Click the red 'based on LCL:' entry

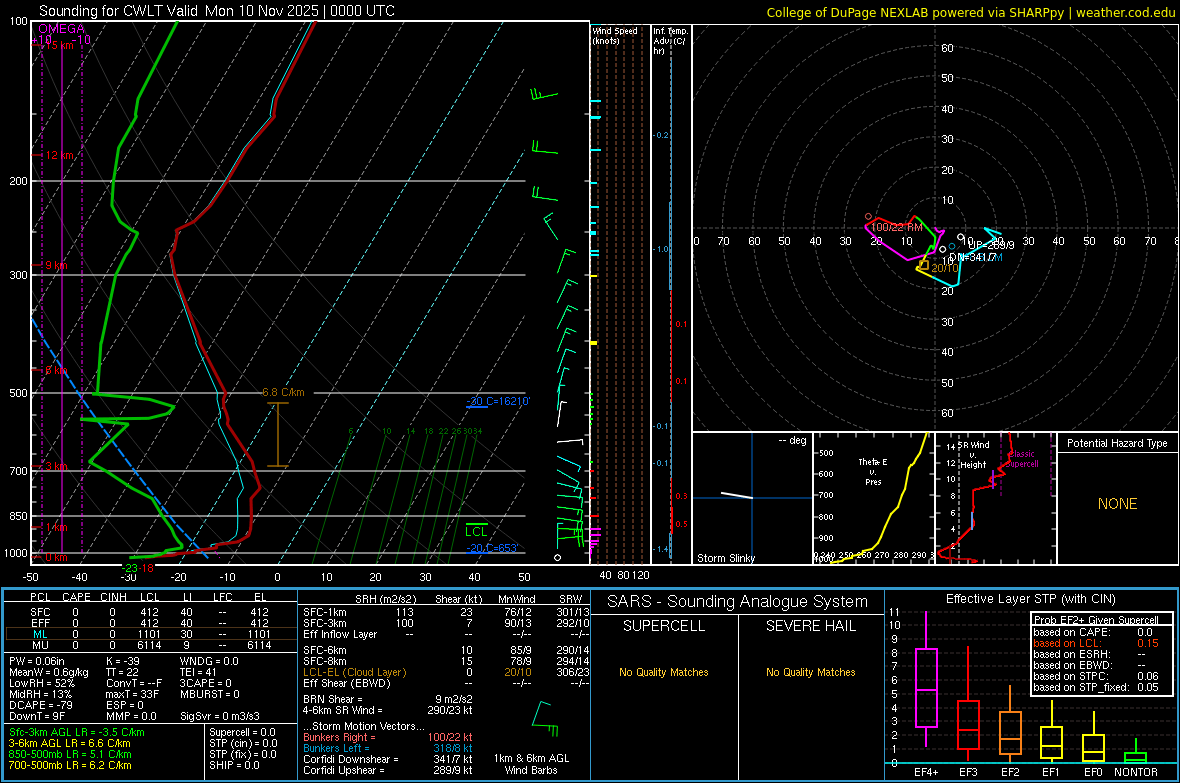click(x=1067, y=643)
